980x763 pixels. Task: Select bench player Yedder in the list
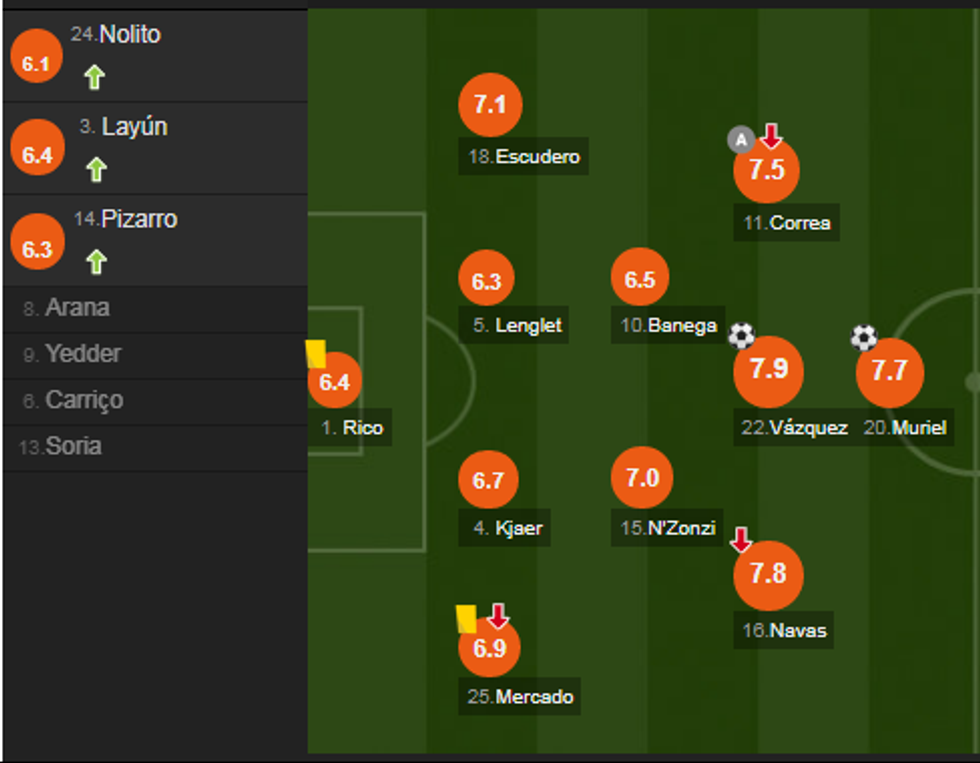point(83,354)
